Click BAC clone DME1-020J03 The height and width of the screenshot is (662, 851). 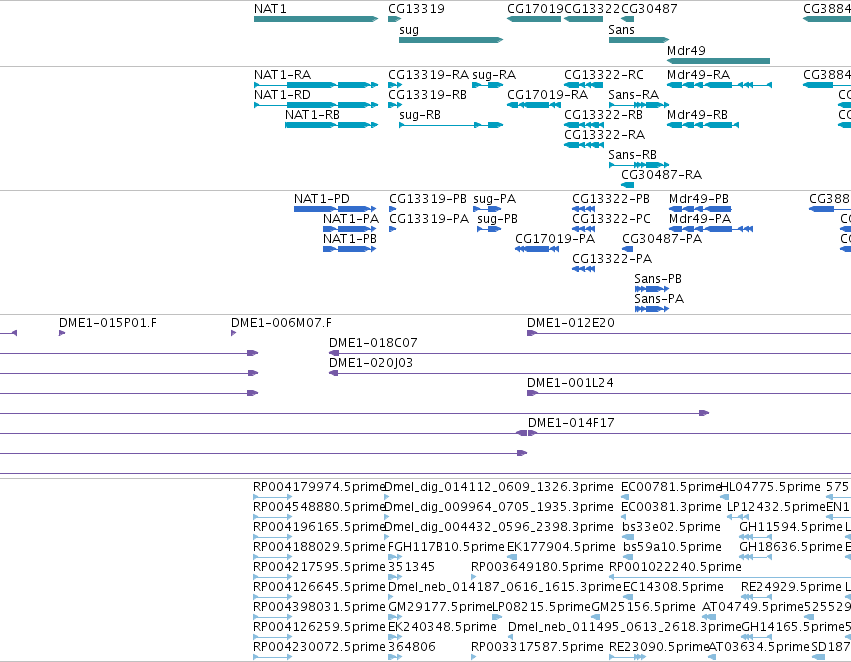pos(590,373)
